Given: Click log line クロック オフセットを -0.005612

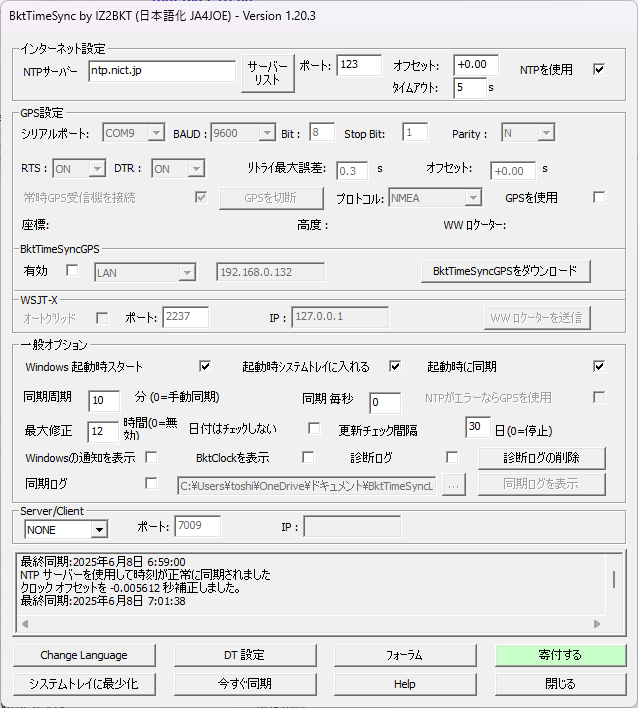Looking at the screenshot, I should click(130, 588).
